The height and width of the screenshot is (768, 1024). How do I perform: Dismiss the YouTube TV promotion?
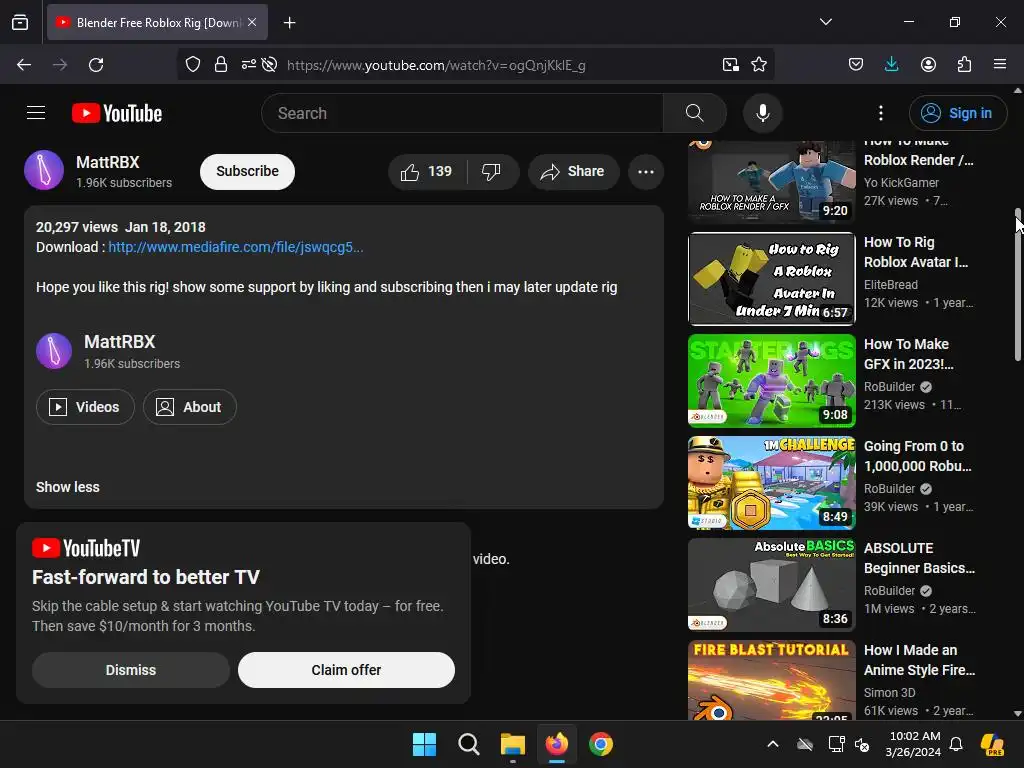tap(131, 670)
